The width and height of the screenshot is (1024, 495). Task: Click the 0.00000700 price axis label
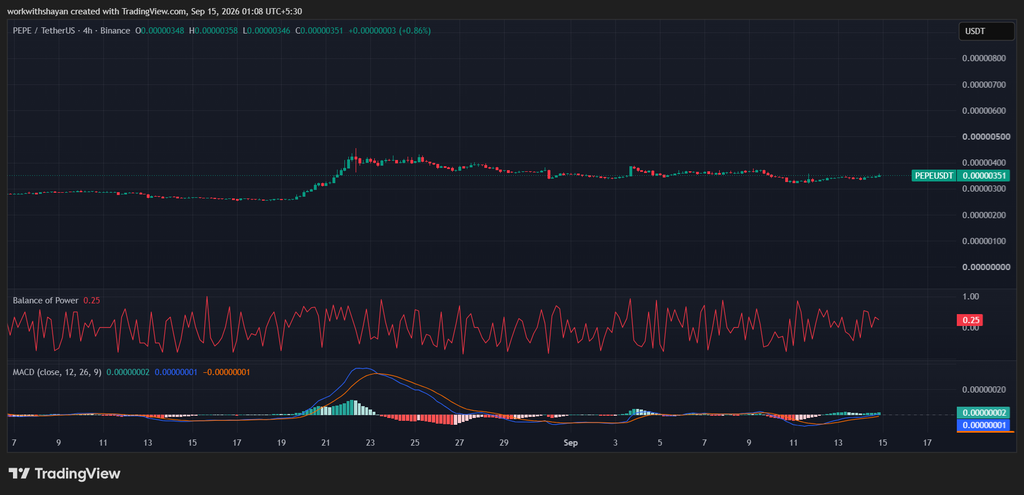pyautogui.click(x=984, y=84)
